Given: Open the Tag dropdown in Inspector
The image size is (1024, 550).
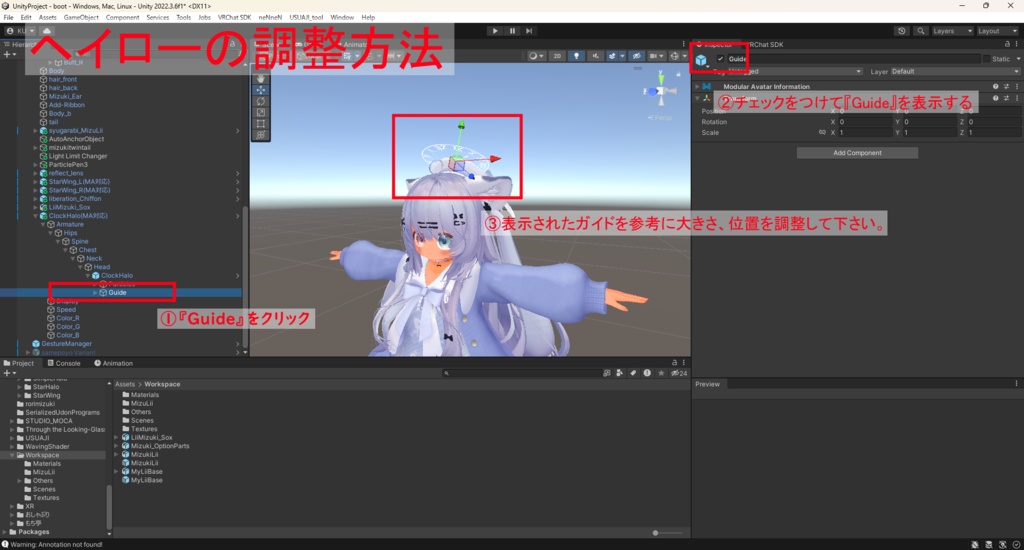Looking at the screenshot, I should point(794,71).
